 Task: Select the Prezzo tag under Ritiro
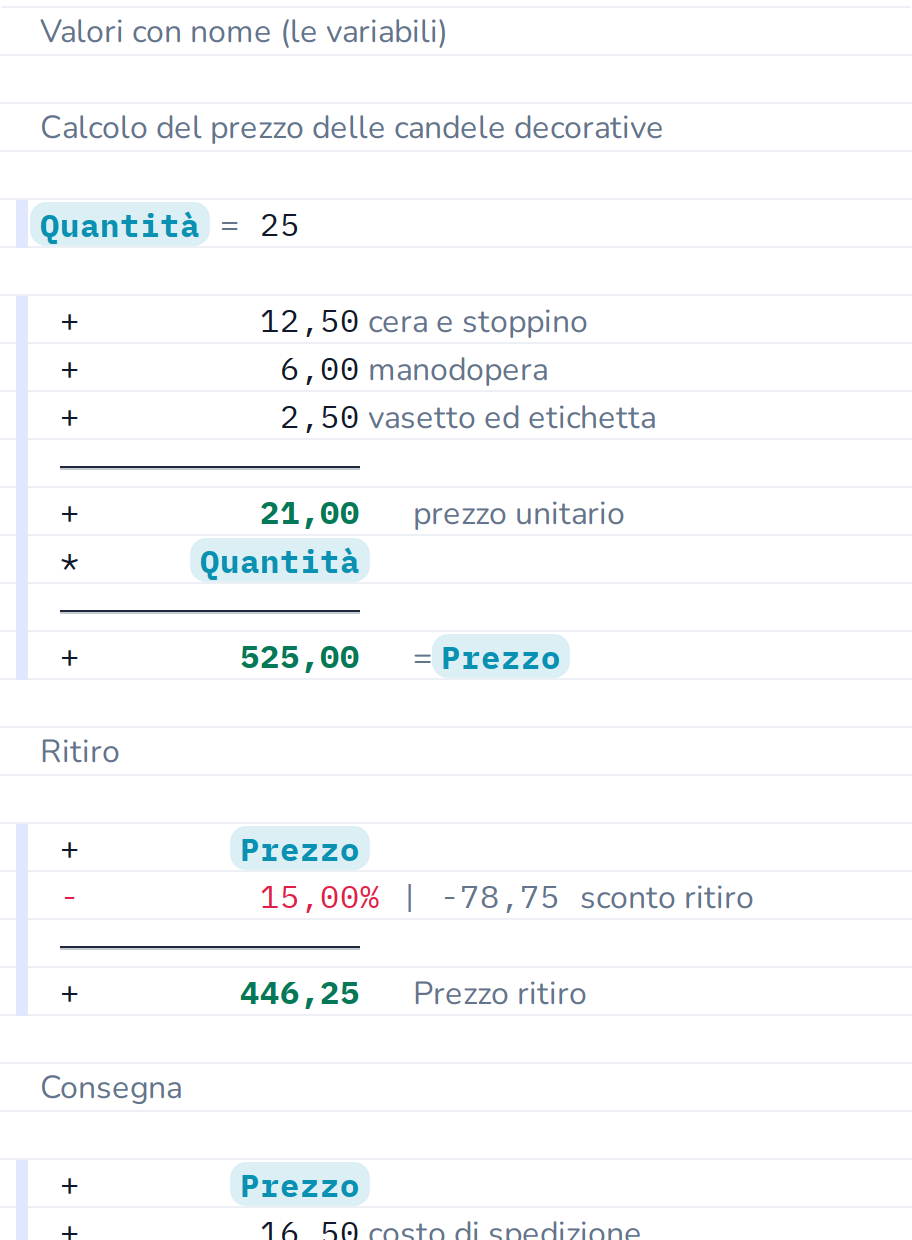[300, 850]
